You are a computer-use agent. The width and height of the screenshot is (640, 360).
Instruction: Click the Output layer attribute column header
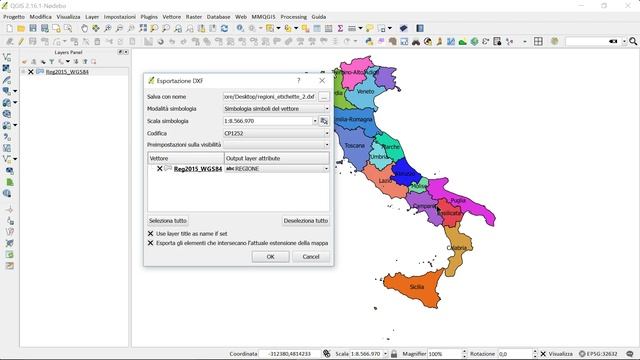point(277,158)
